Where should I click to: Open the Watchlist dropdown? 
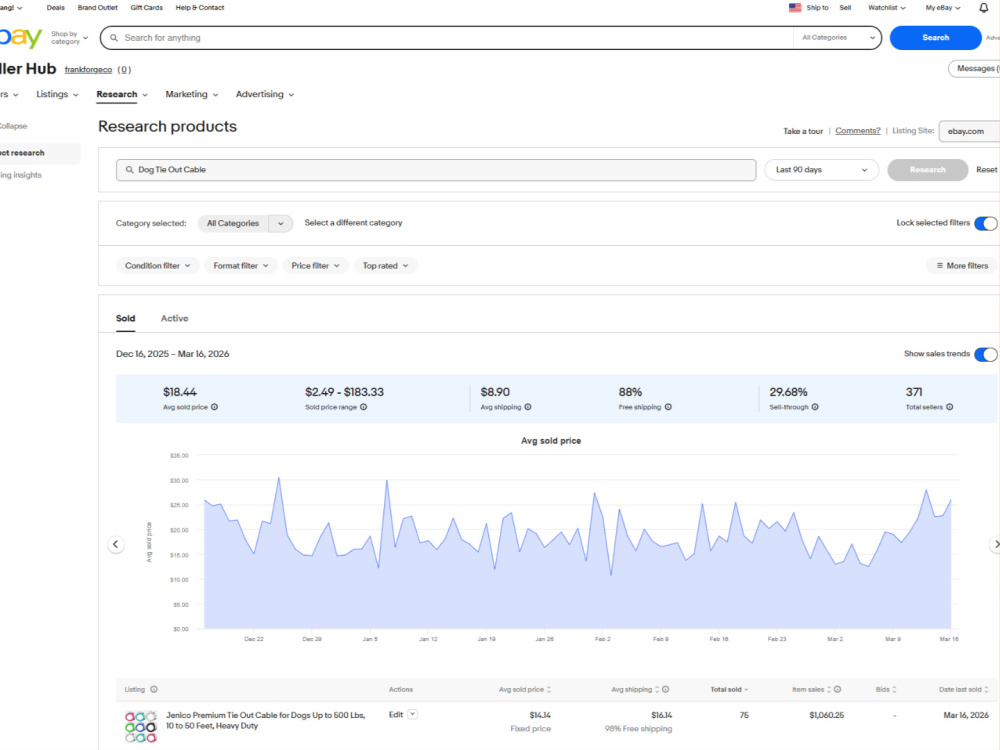(886, 8)
